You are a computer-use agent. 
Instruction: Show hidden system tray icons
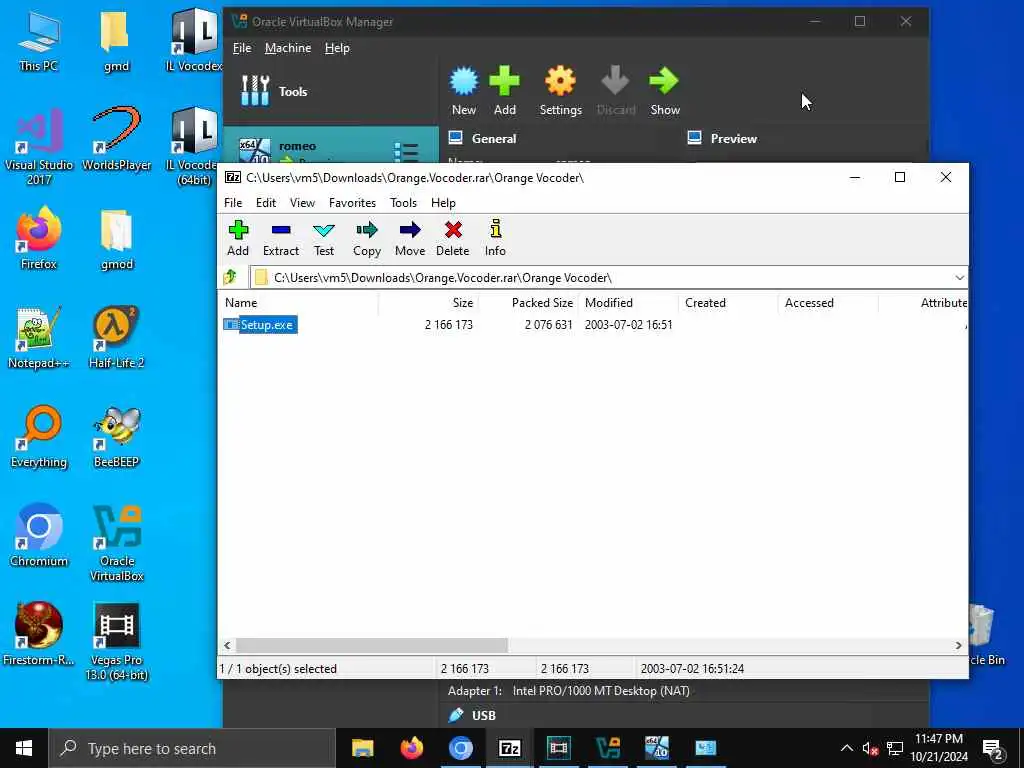[846, 748]
